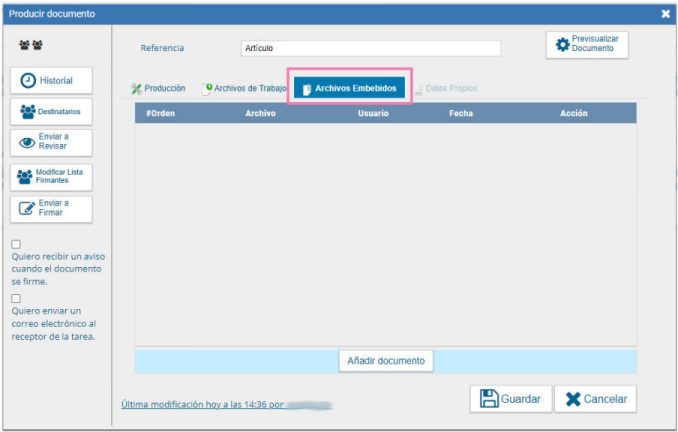The height and width of the screenshot is (432, 678).
Task: Open Historial with the clock icon
Action: [x=28, y=80]
